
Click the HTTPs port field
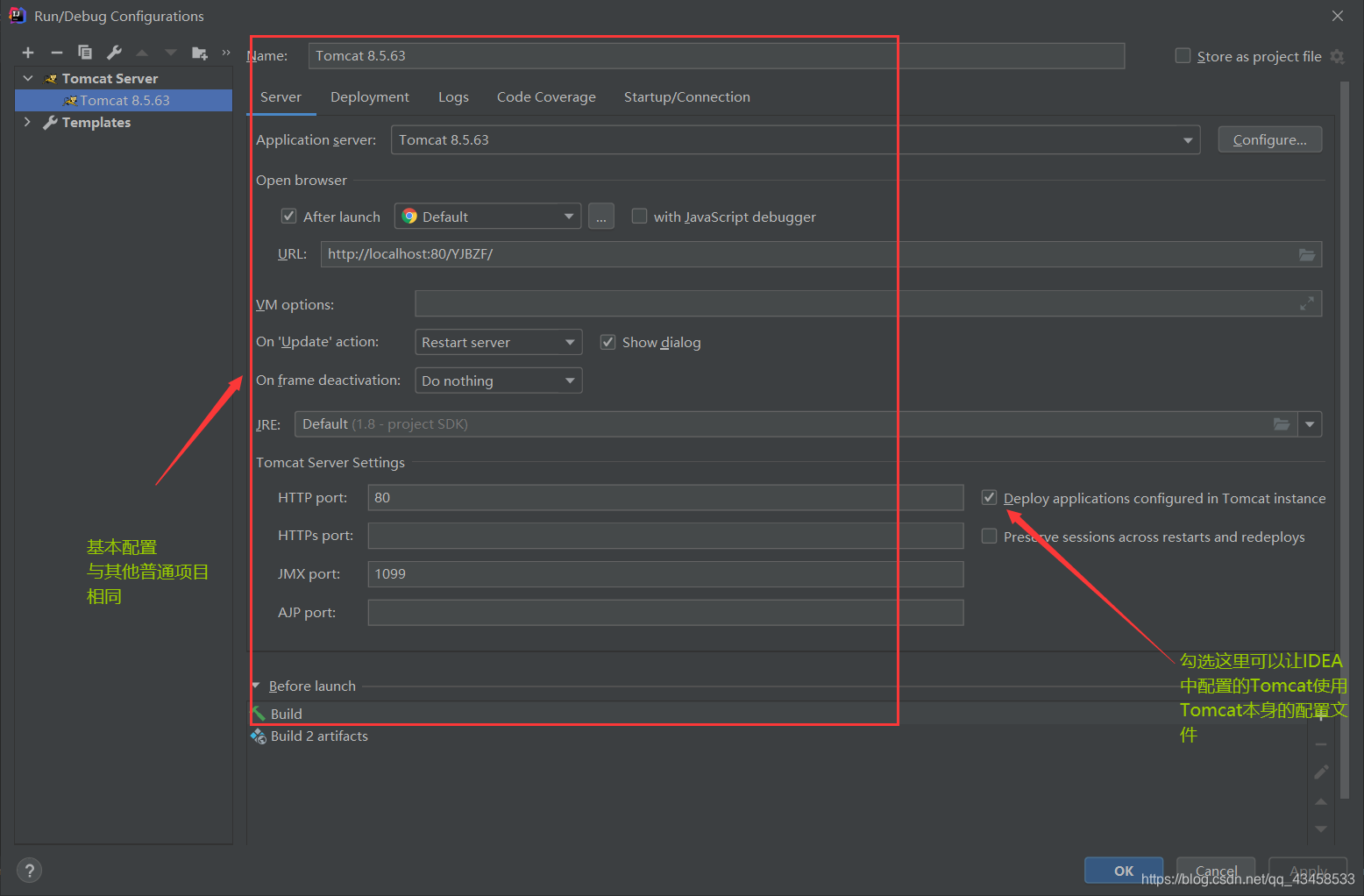click(x=665, y=536)
